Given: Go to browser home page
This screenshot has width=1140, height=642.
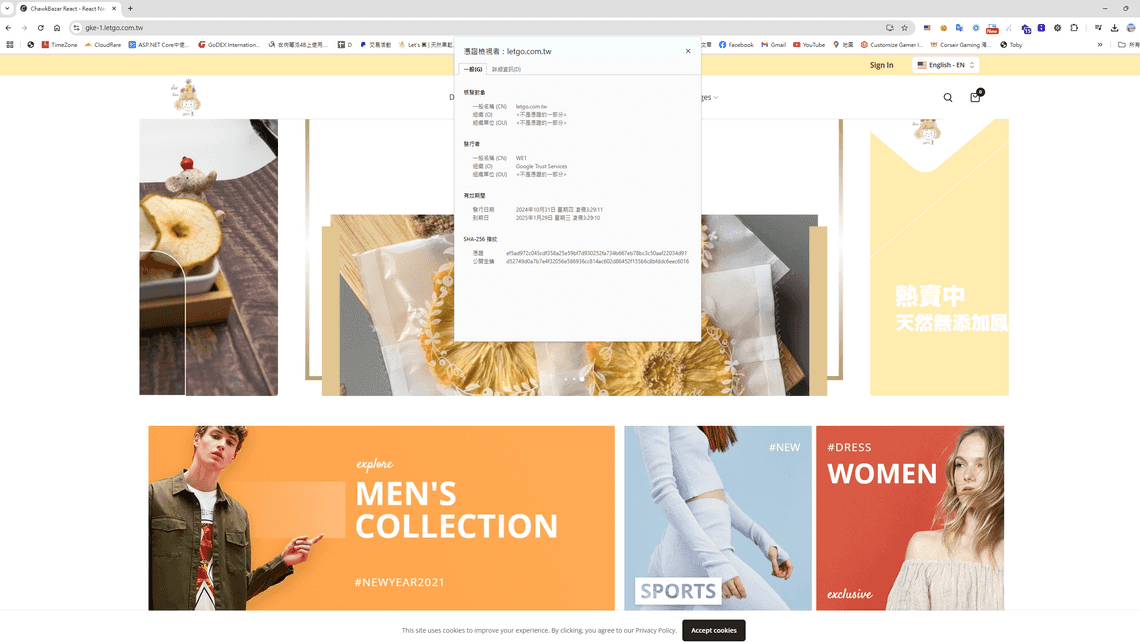Looking at the screenshot, I should 57,28.
